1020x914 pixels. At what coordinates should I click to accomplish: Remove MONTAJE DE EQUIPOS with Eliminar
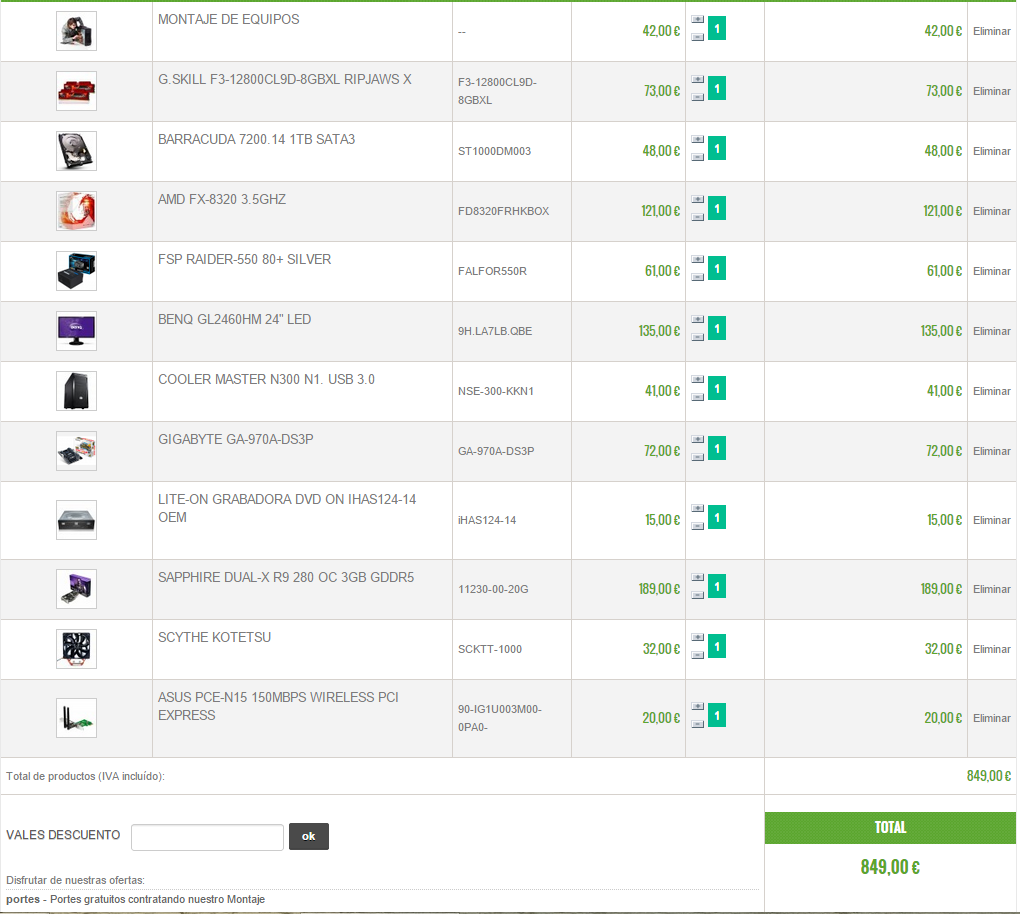(x=991, y=31)
